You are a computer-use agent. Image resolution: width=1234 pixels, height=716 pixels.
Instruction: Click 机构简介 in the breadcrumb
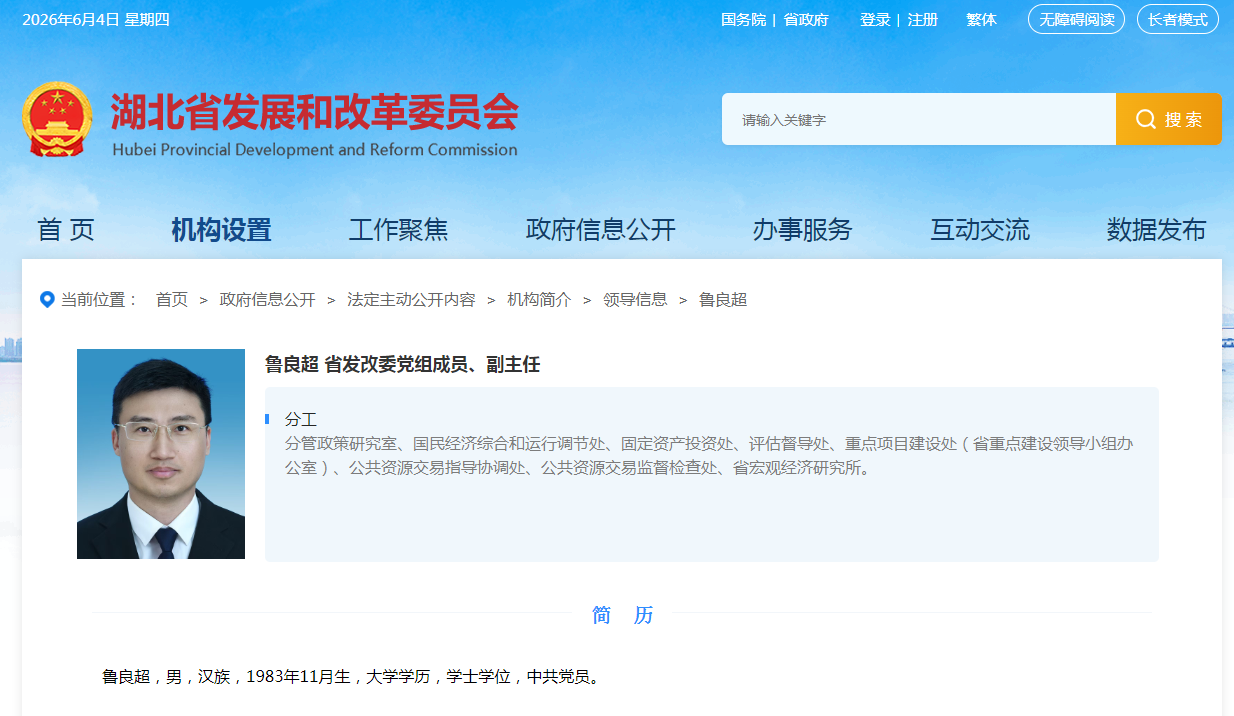click(x=539, y=299)
